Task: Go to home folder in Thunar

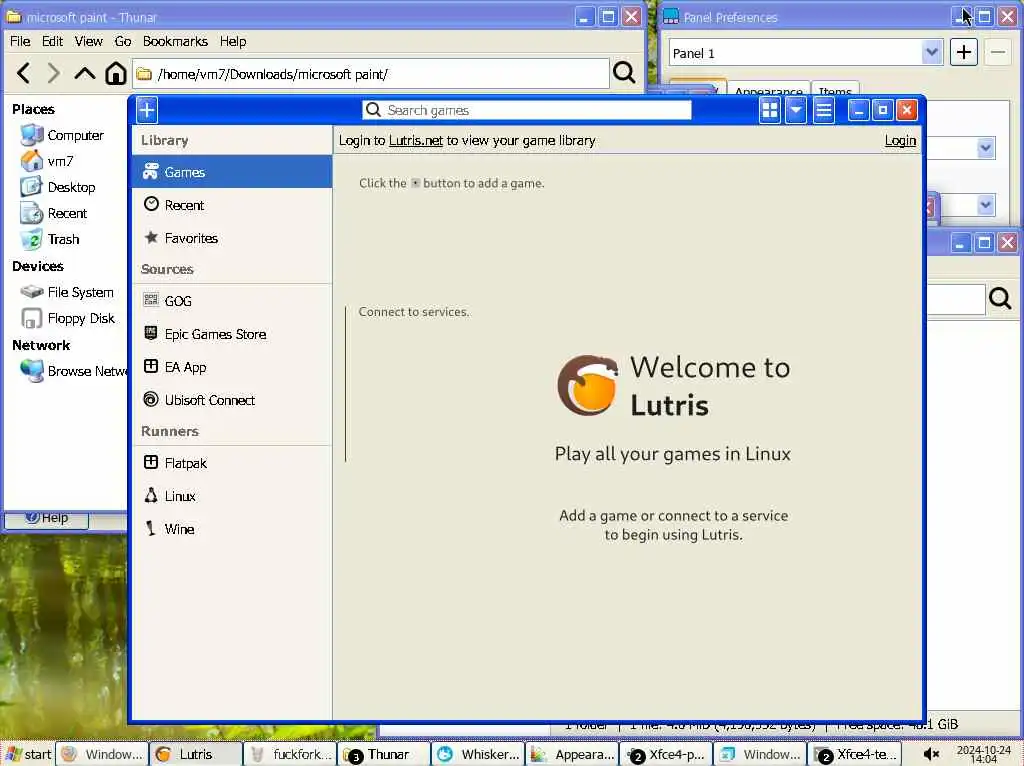Action: pos(116,73)
